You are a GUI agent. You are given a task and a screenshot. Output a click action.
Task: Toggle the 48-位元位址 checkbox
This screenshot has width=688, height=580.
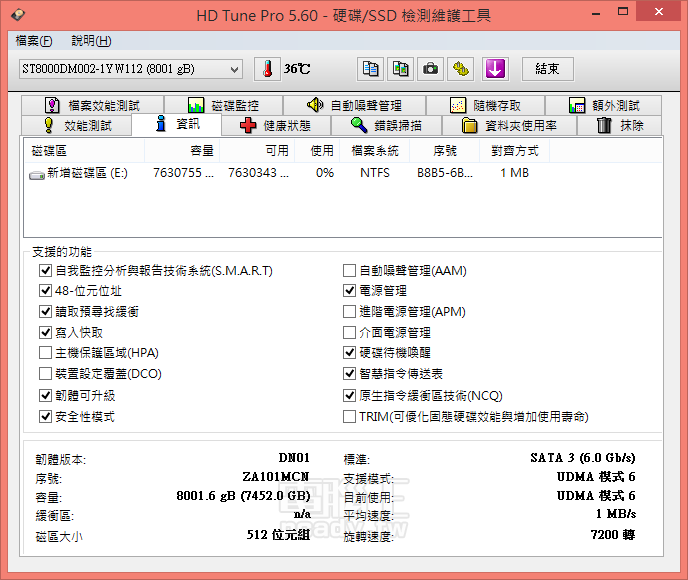point(46,290)
